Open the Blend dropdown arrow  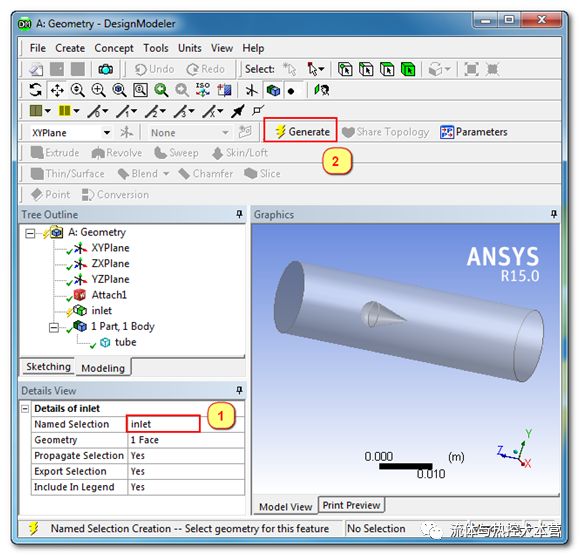pos(166,173)
